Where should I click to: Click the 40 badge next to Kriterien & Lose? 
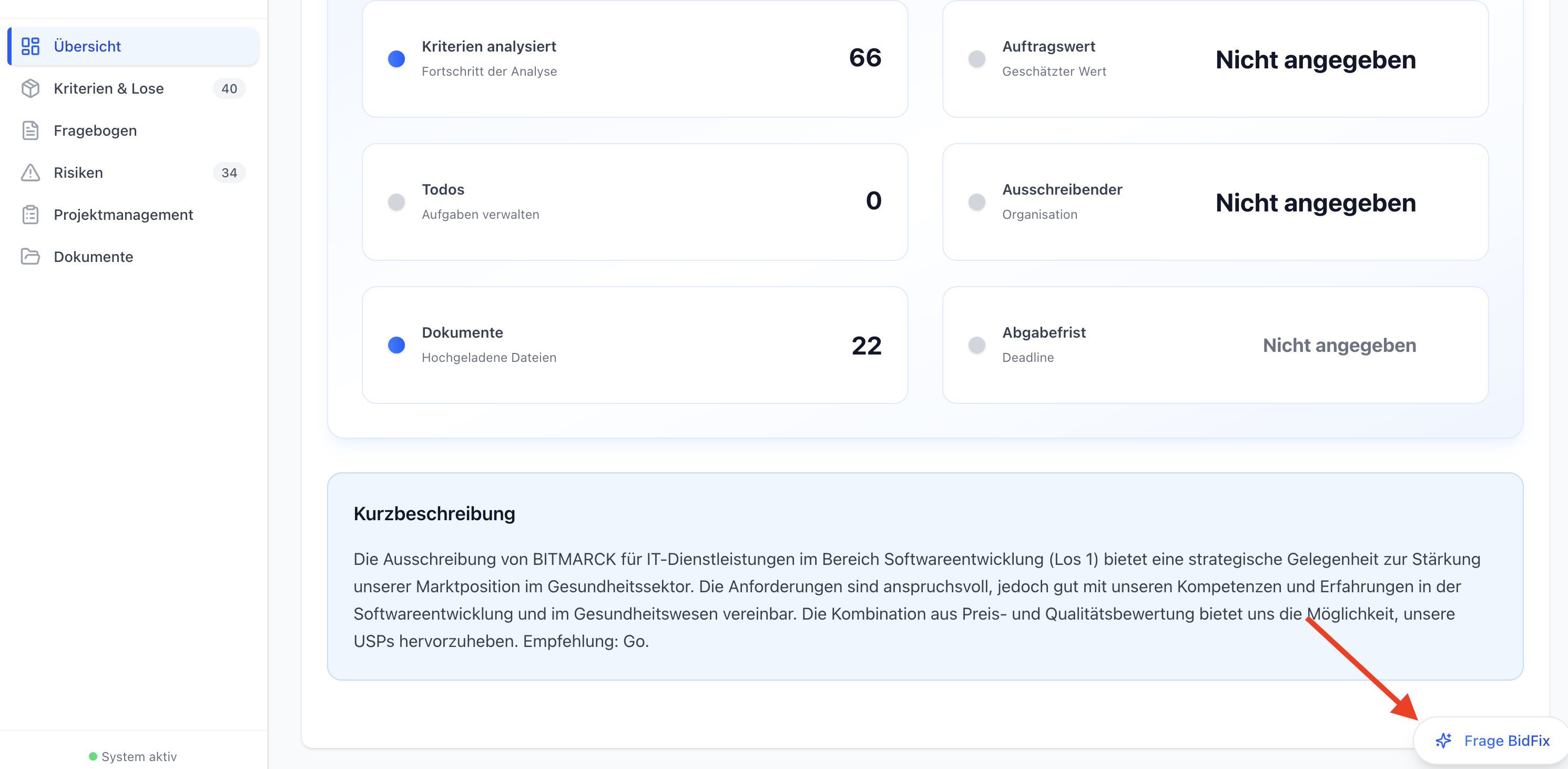click(229, 88)
